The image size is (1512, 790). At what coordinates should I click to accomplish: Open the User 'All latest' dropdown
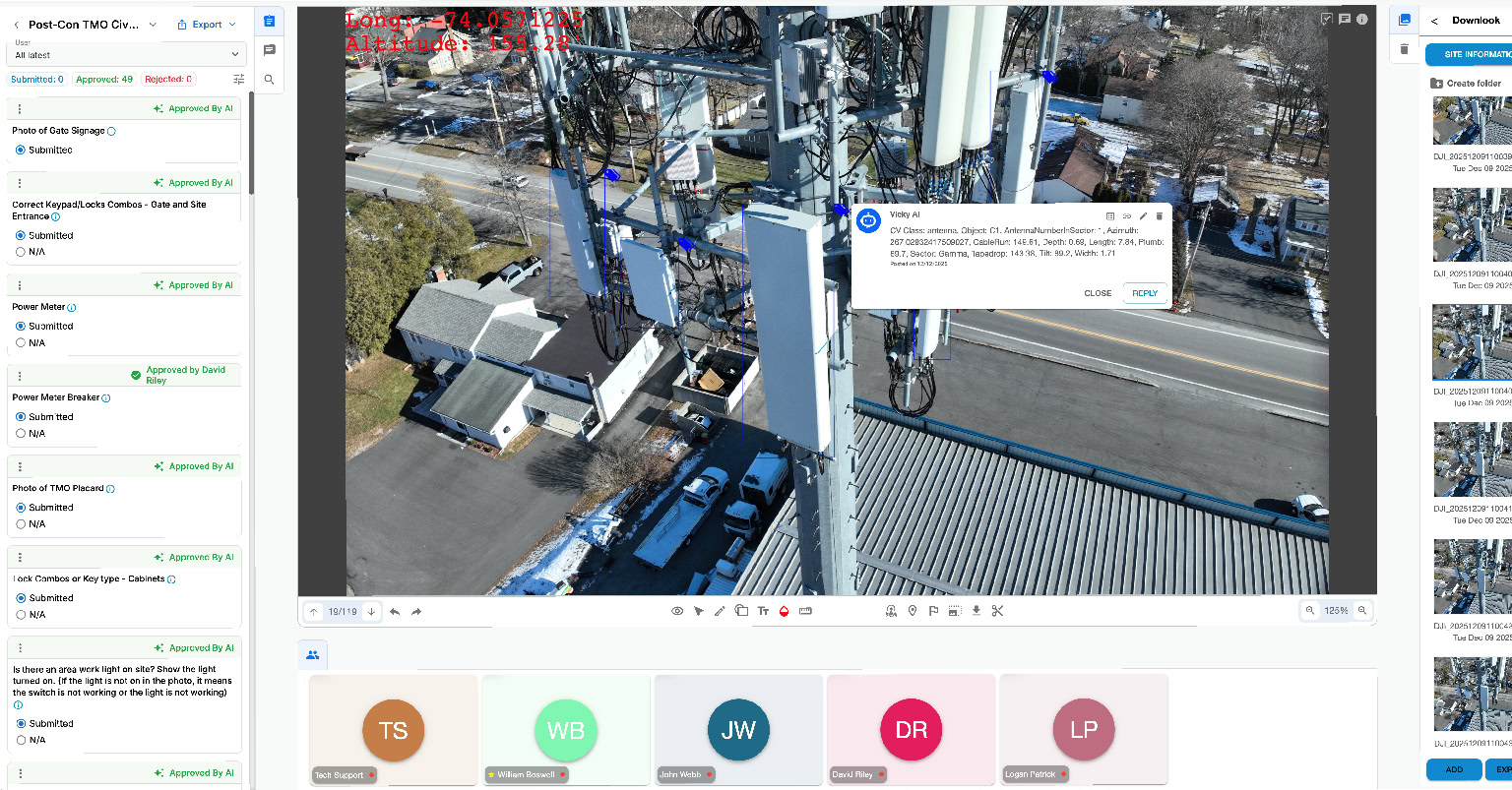125,55
